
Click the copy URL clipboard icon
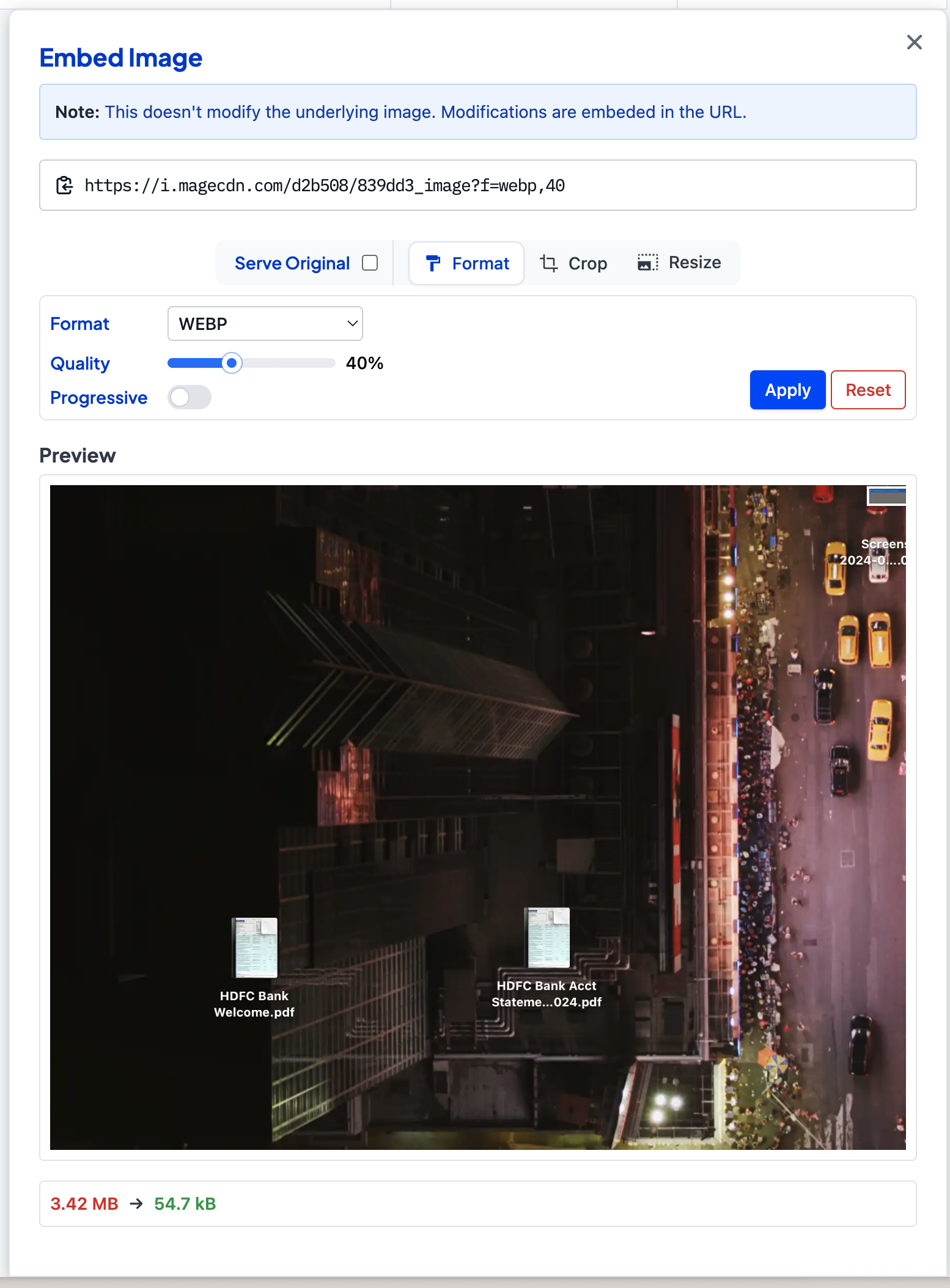point(65,185)
